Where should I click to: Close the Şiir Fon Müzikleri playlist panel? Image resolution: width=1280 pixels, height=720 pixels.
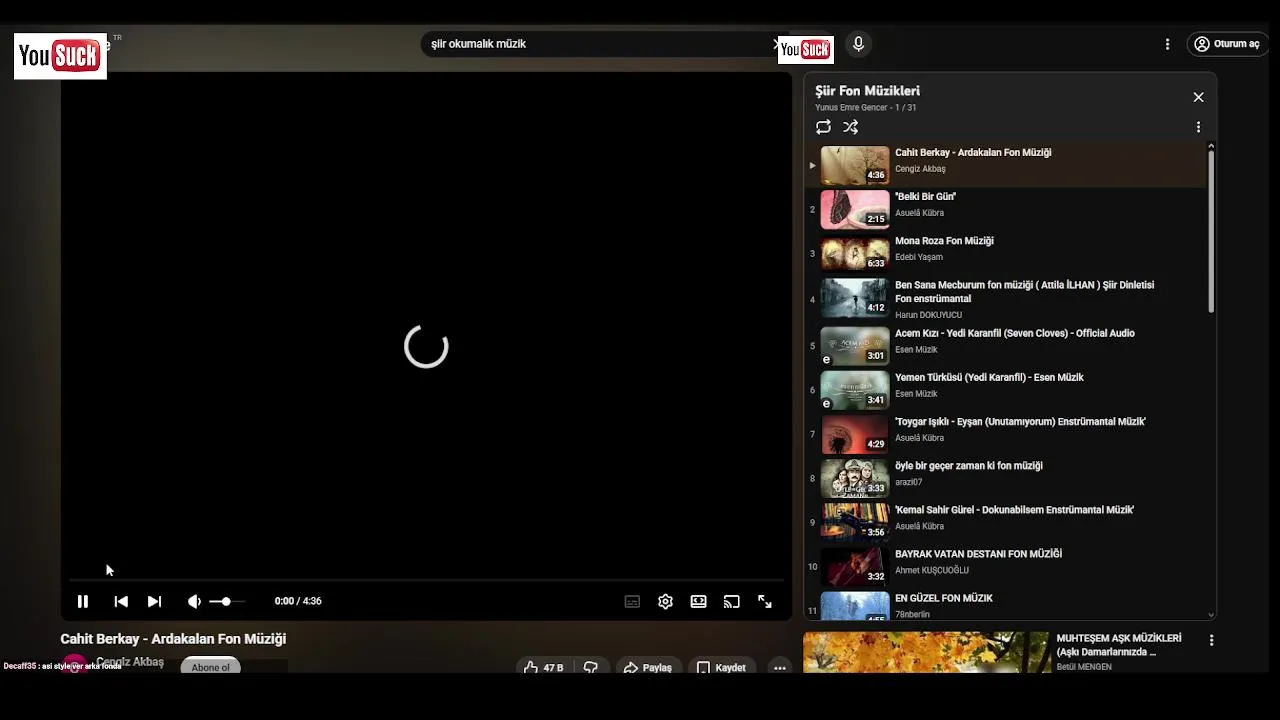point(1198,97)
